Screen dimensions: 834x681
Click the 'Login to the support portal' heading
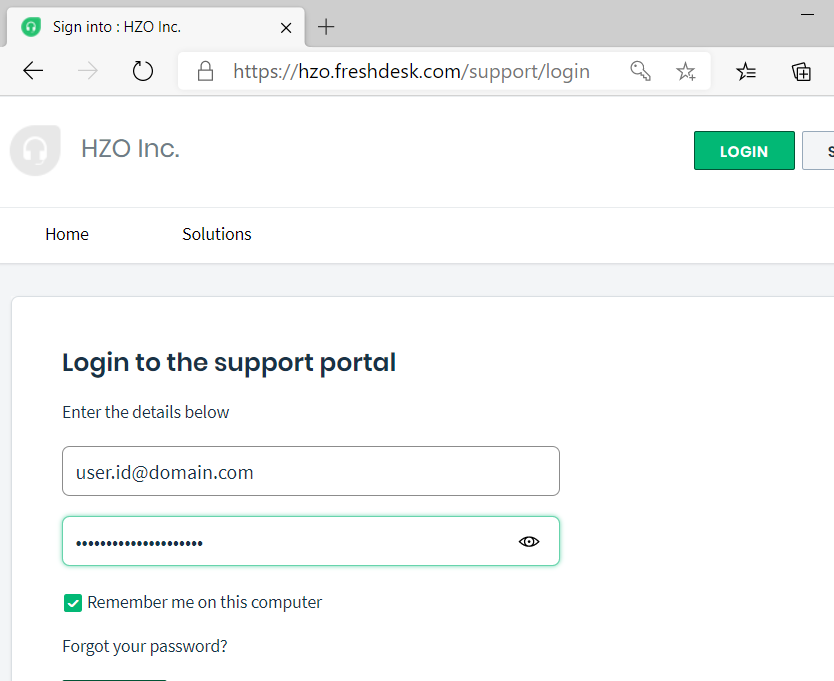(x=229, y=363)
